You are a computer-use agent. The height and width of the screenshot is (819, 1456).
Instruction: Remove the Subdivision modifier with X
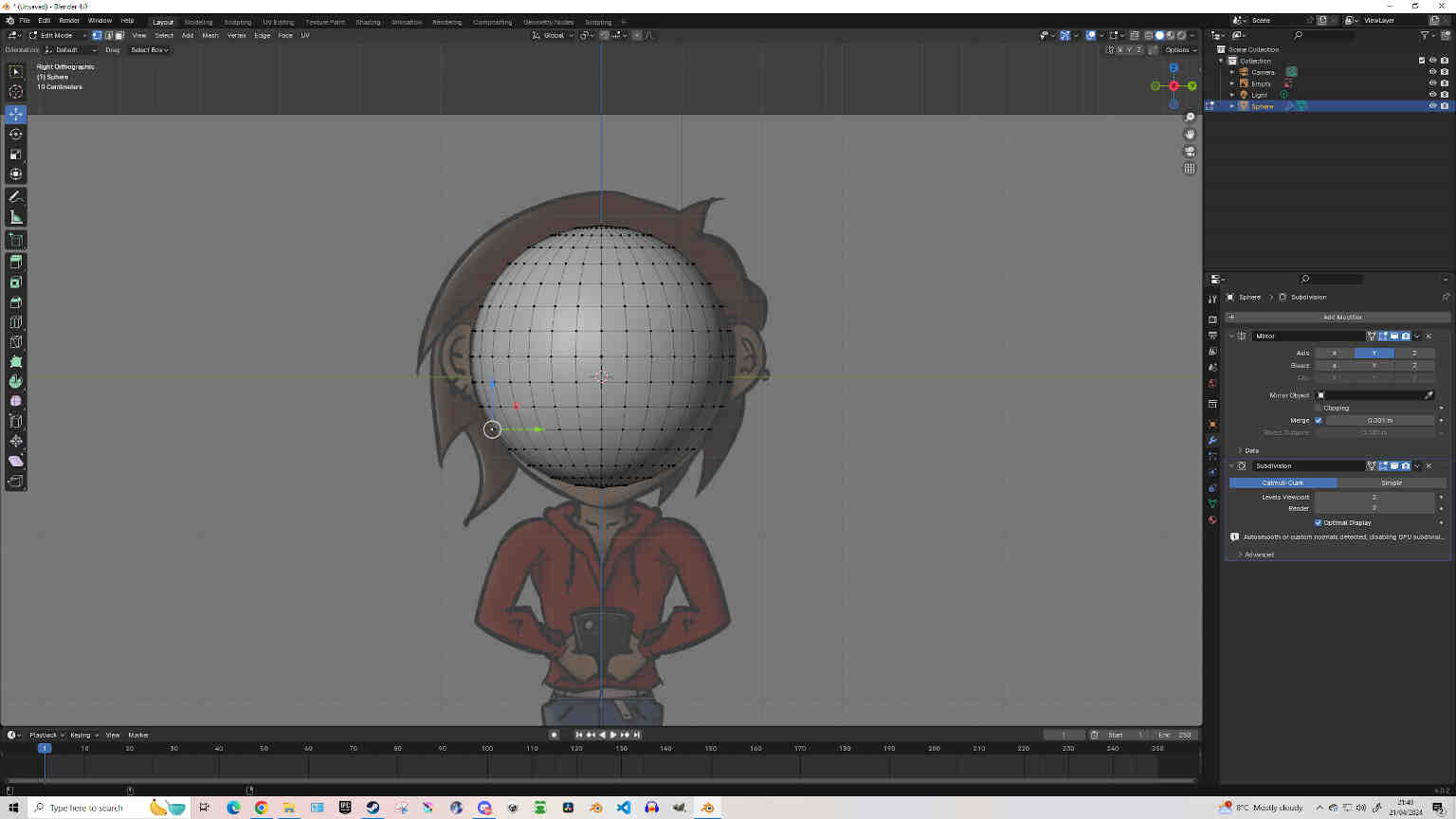click(1429, 465)
